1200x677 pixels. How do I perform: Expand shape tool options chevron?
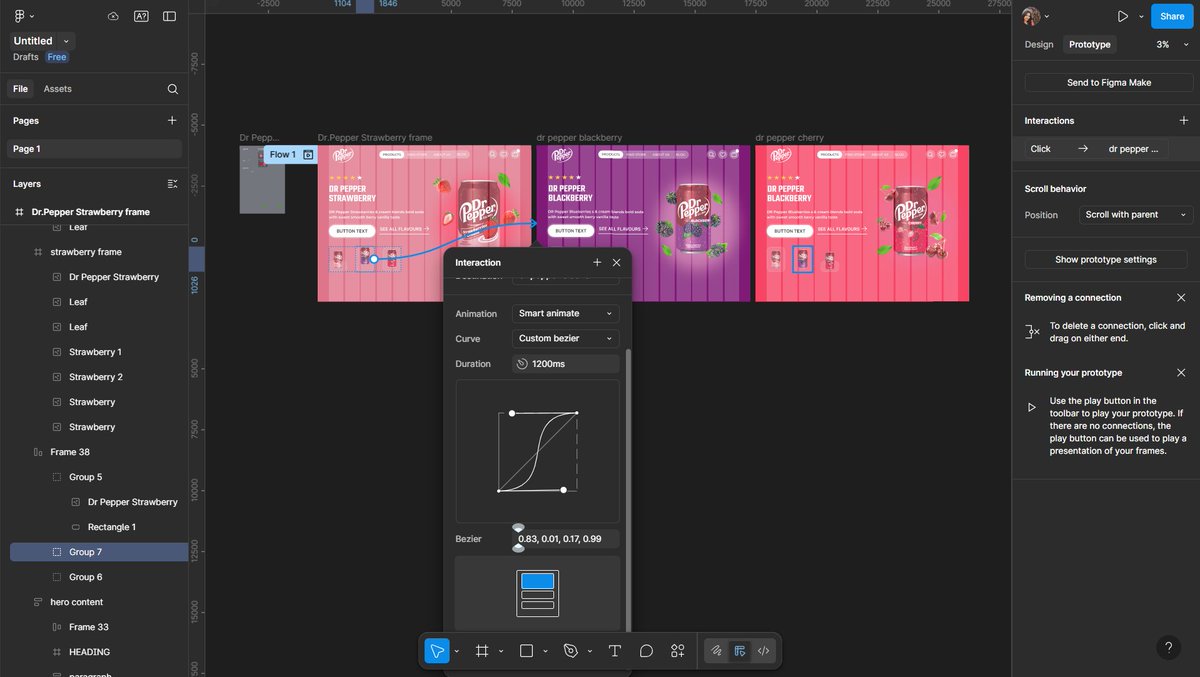(x=545, y=651)
